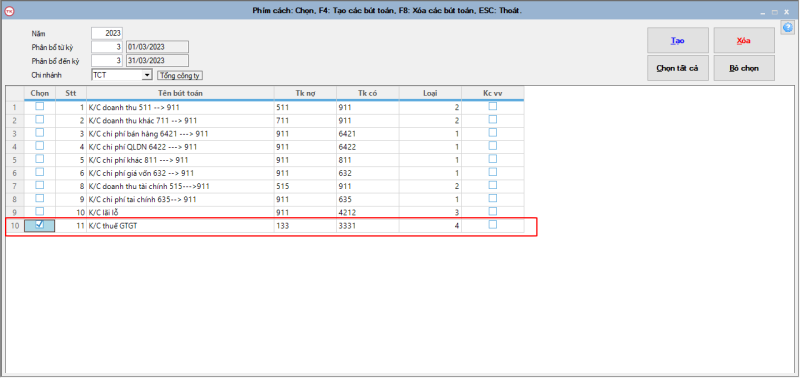Viewport: 800px width, 378px height.
Task: Click the Chọn column header
Action: tap(40, 93)
